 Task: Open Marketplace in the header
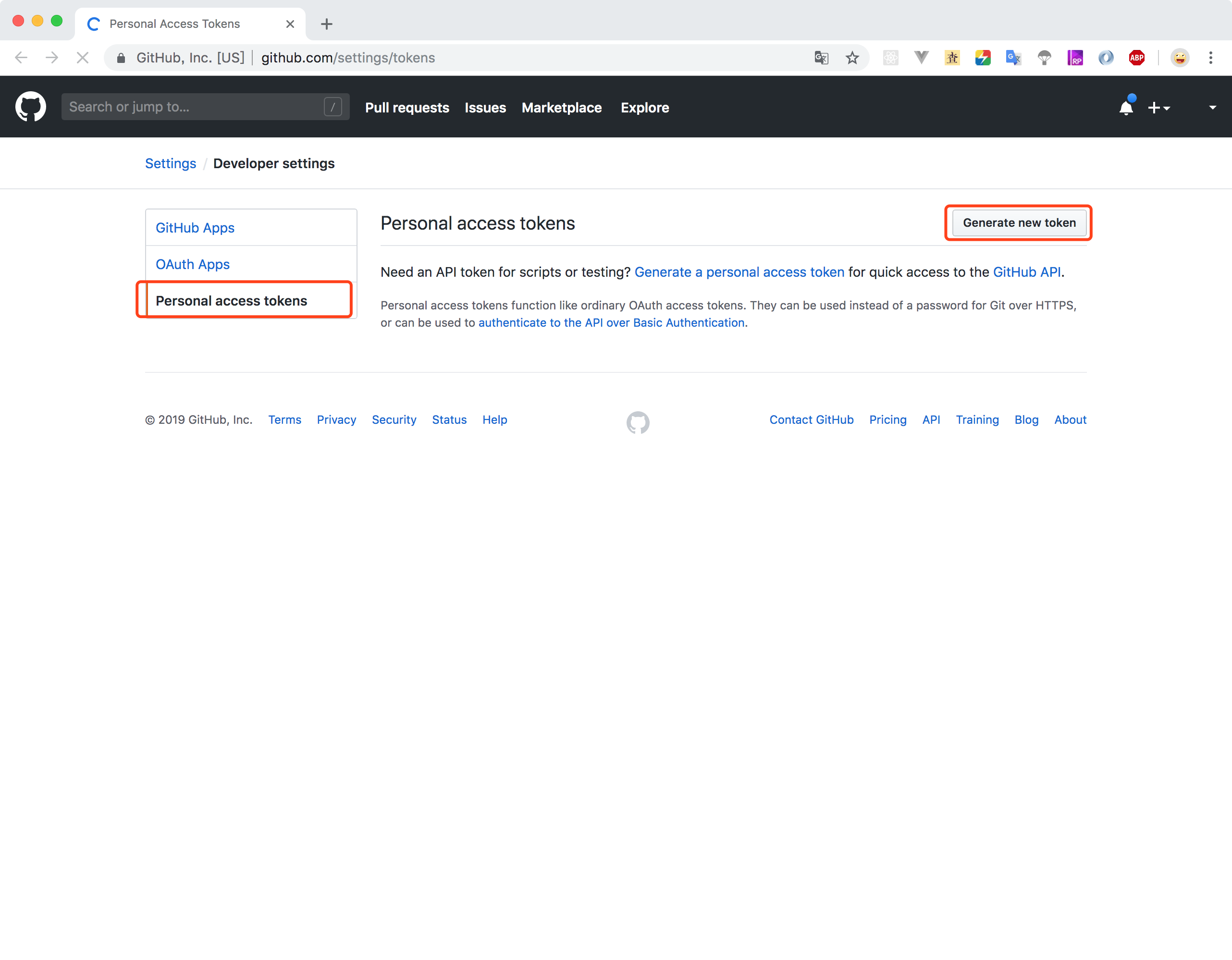(561, 107)
